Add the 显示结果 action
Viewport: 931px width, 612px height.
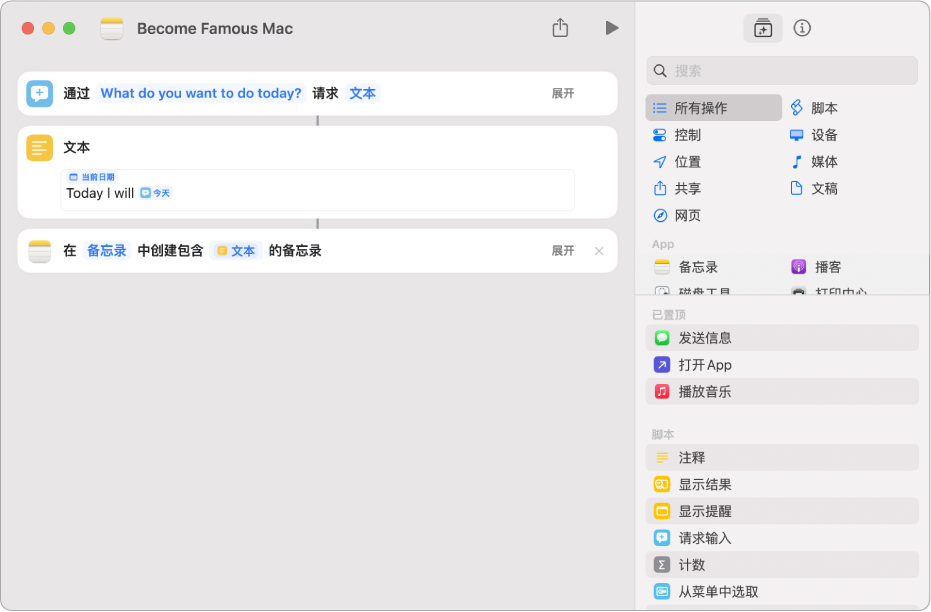(782, 484)
